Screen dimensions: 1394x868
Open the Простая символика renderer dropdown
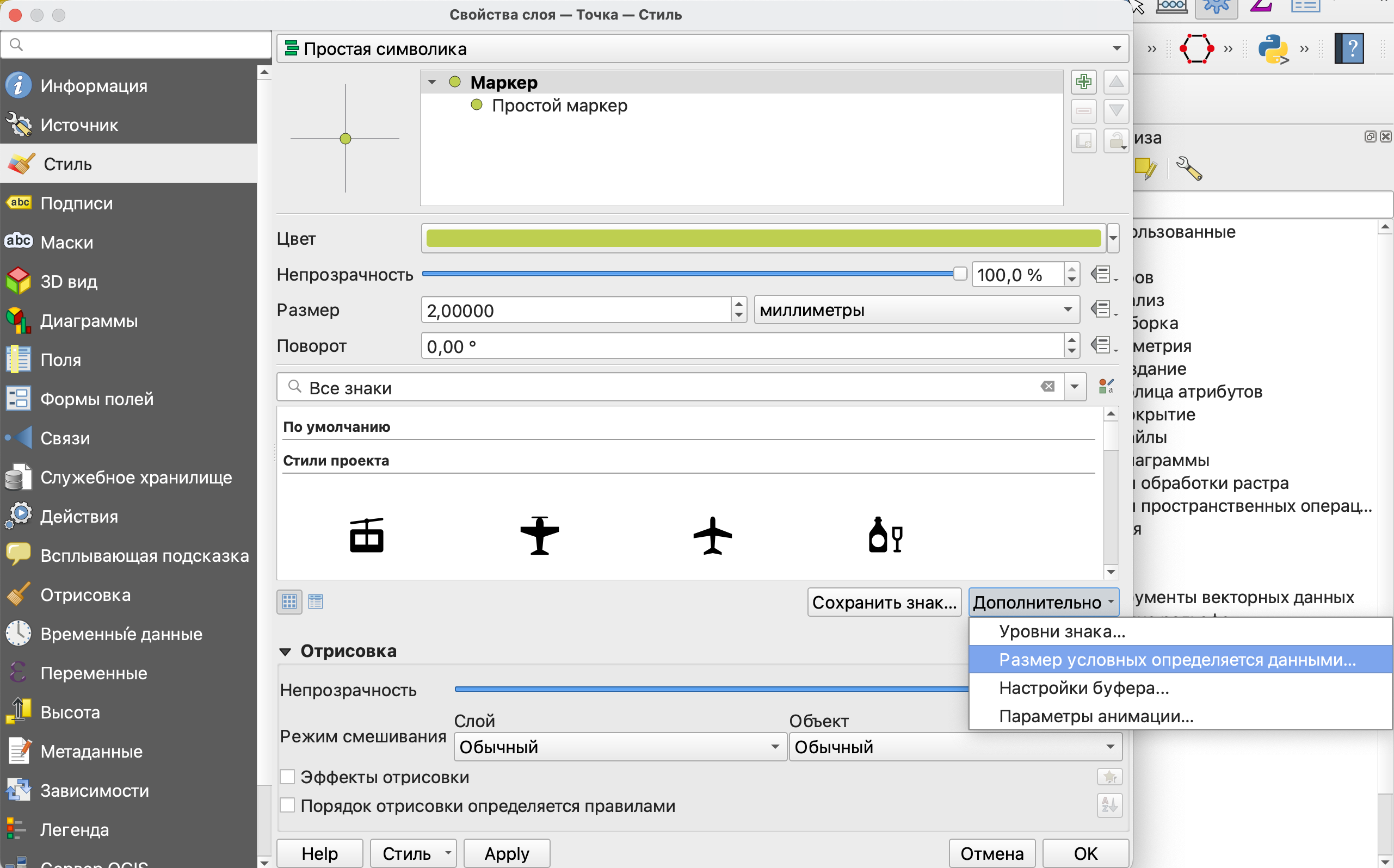[x=702, y=49]
